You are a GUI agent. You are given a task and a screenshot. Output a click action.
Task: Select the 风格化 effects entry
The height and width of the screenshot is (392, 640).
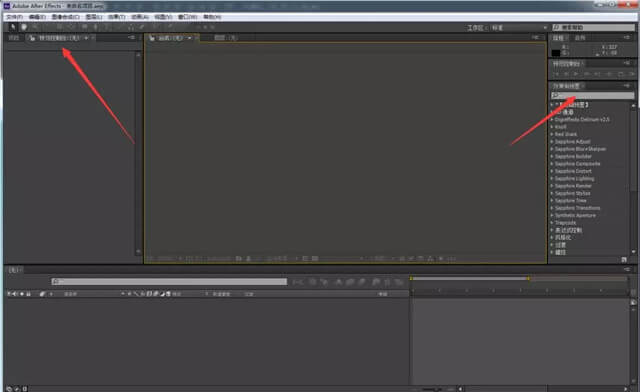coord(563,238)
